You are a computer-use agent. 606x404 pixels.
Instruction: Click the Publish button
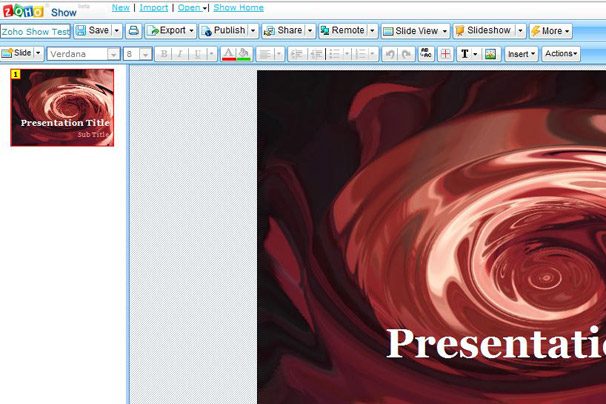pos(224,31)
